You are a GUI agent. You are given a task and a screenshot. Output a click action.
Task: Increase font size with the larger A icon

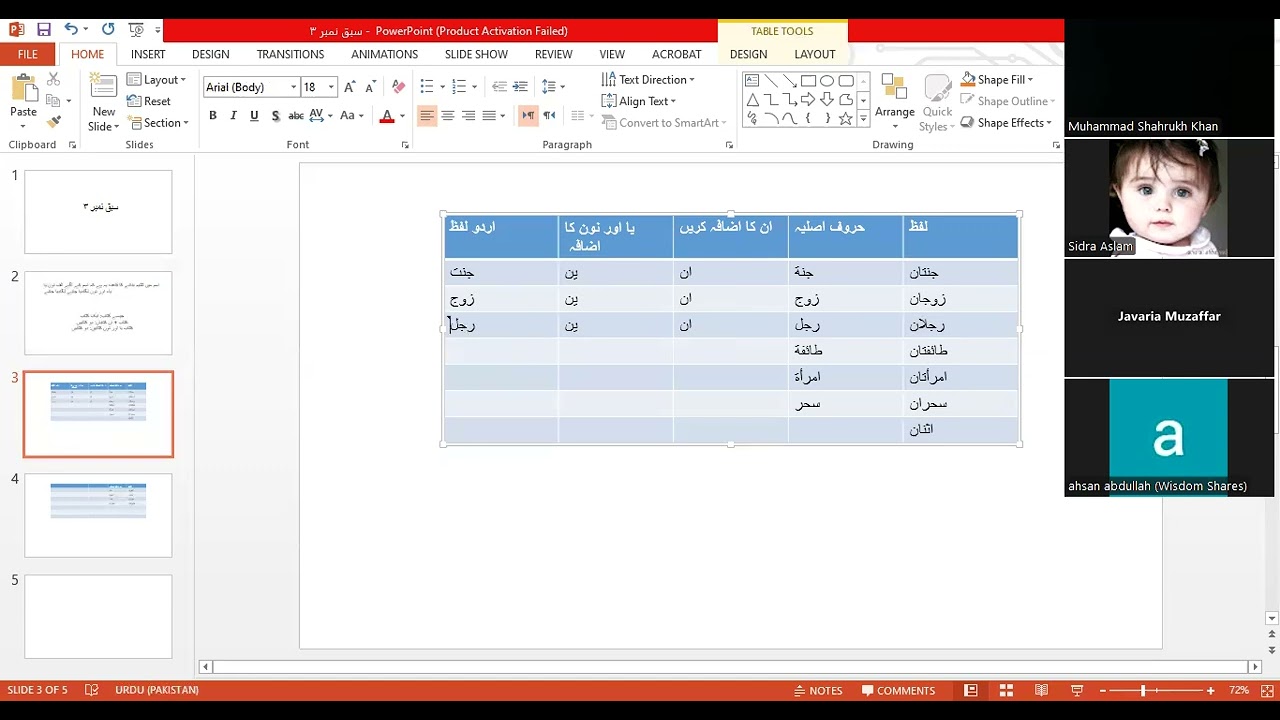tap(349, 87)
